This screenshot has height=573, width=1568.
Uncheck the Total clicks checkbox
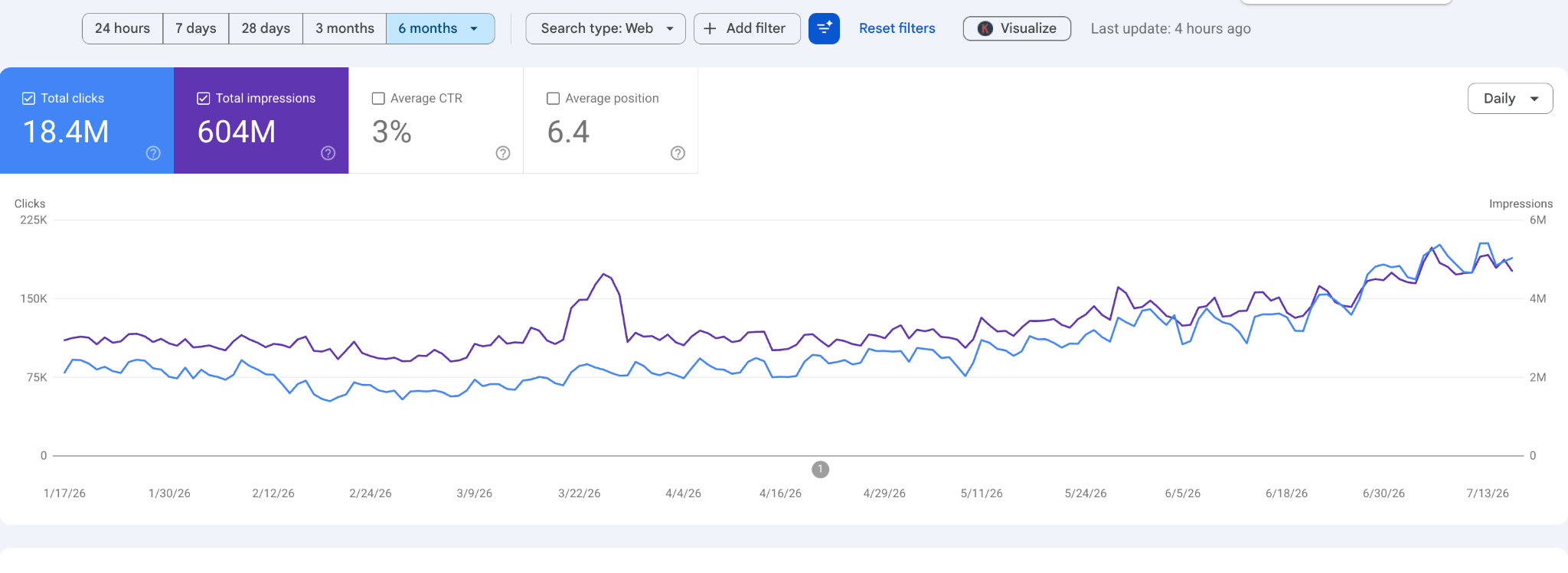pyautogui.click(x=28, y=98)
